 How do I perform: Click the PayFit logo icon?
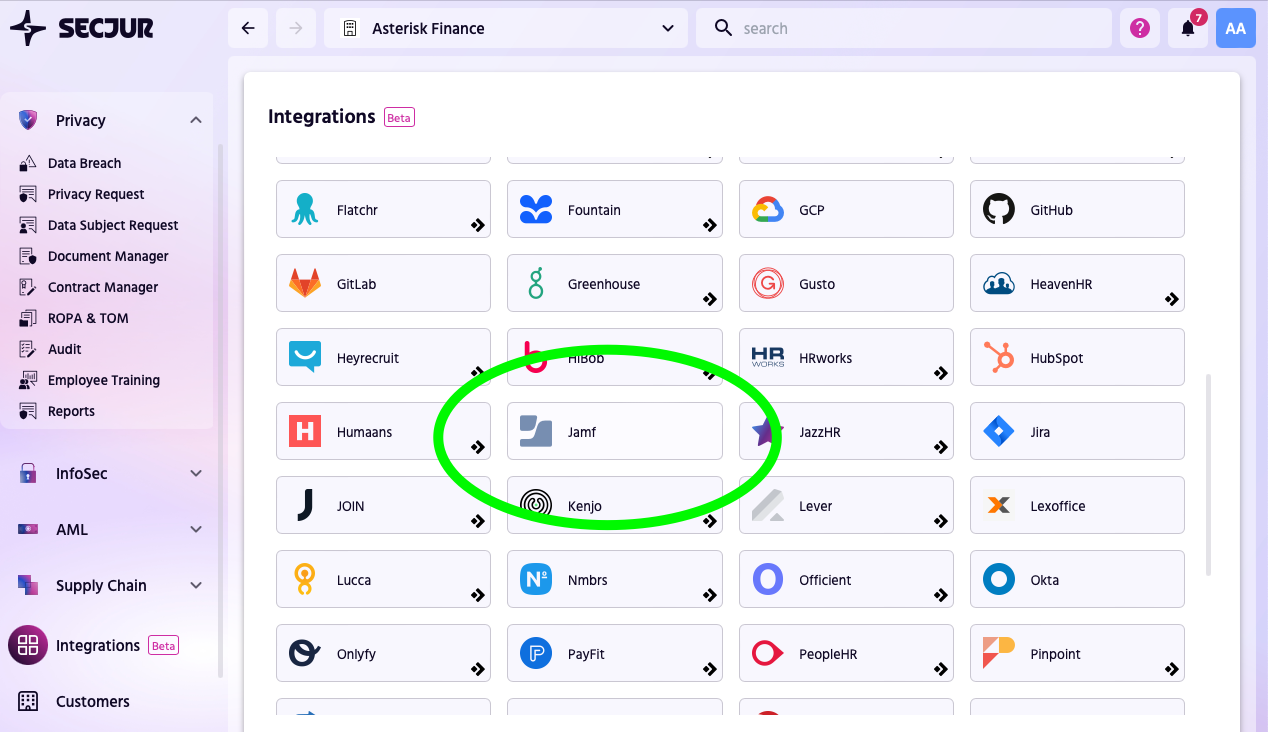point(536,654)
